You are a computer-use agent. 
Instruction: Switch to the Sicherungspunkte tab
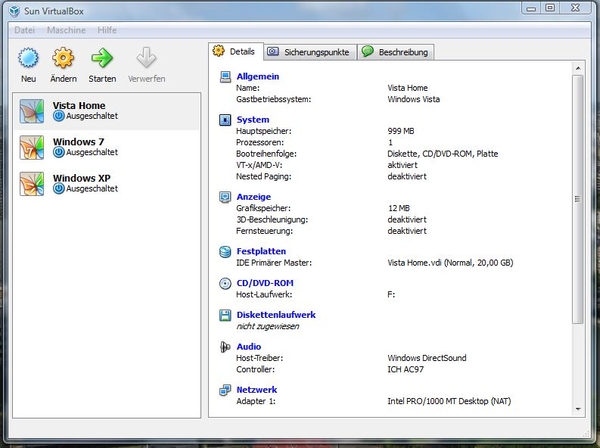[310, 52]
